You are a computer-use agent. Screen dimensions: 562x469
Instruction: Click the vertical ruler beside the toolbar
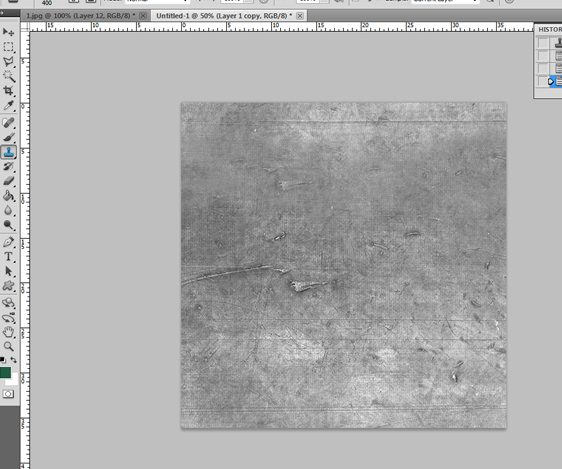point(25,250)
